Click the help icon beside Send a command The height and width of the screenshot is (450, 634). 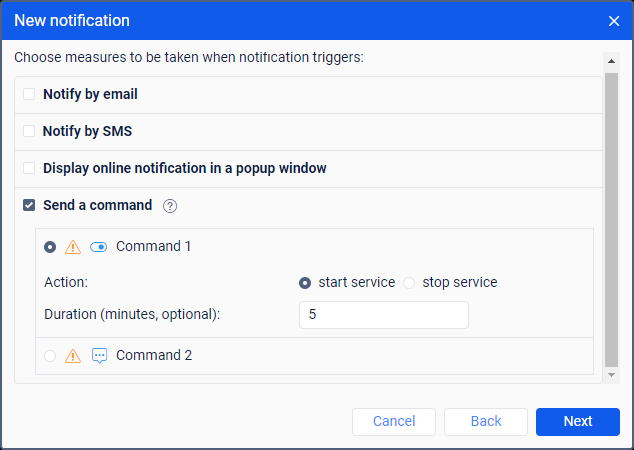pos(170,206)
